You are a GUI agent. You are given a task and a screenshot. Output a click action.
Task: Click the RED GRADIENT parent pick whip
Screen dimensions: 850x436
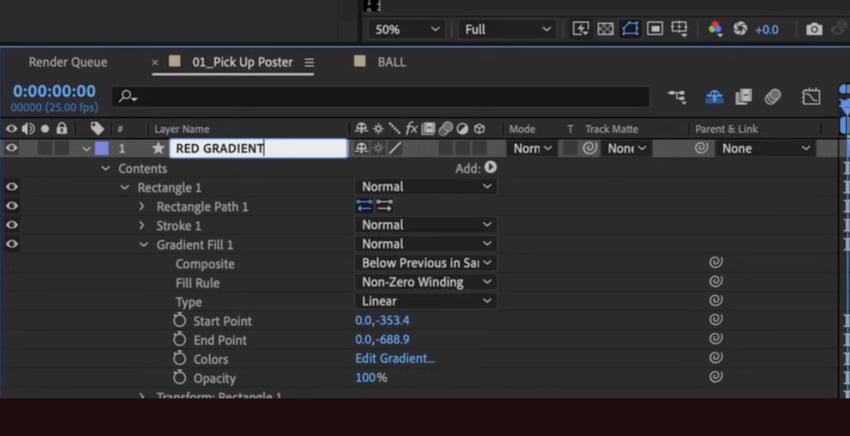tap(701, 148)
